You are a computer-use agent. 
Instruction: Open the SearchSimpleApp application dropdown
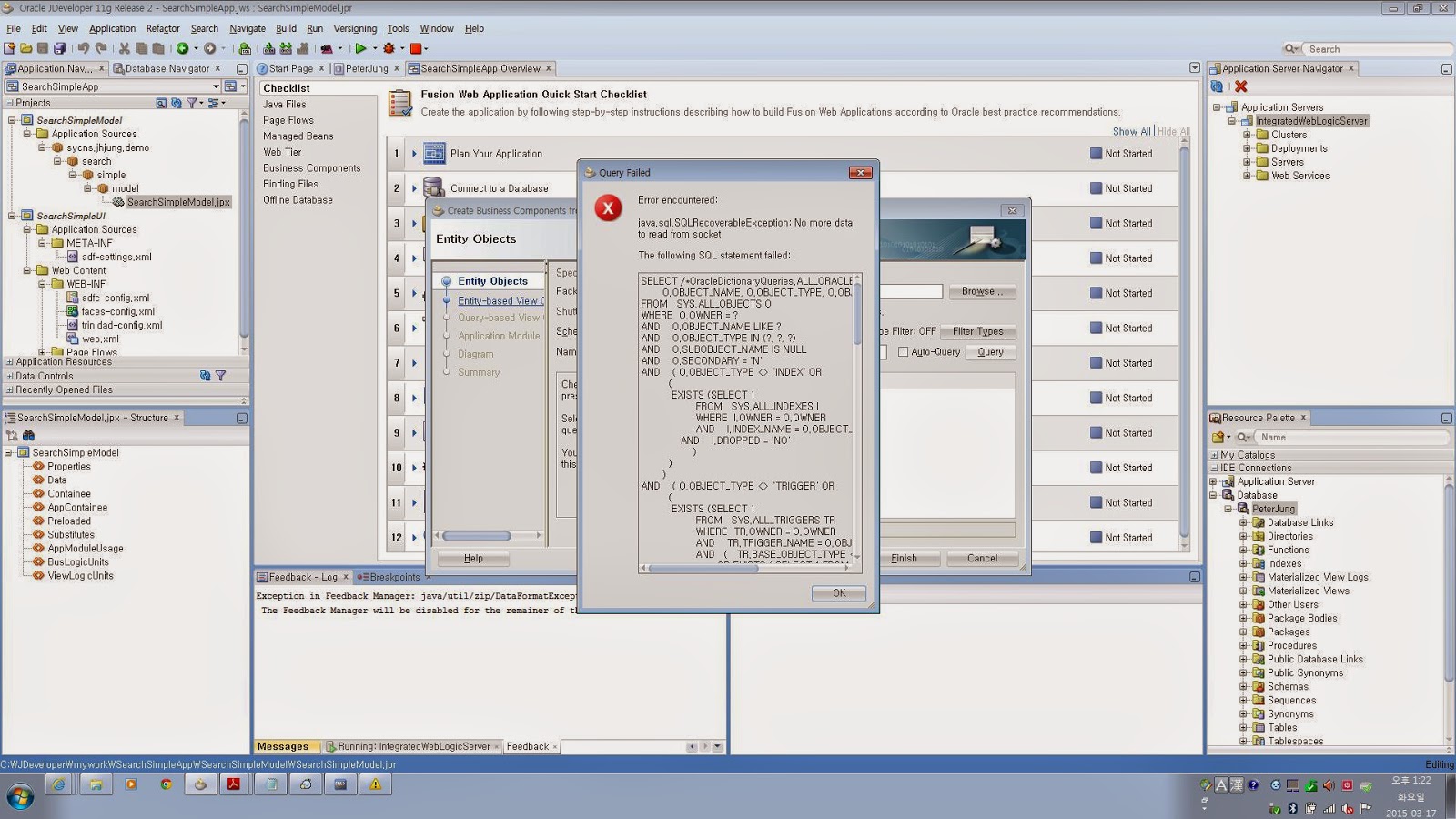[216, 86]
